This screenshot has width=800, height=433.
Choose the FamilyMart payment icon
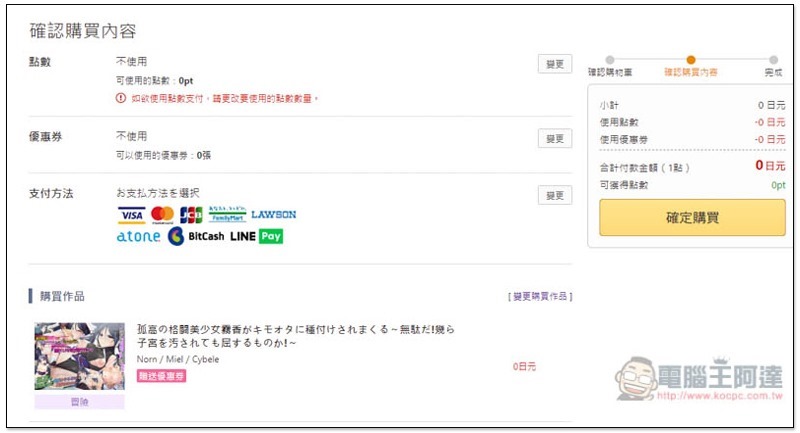(x=227, y=214)
